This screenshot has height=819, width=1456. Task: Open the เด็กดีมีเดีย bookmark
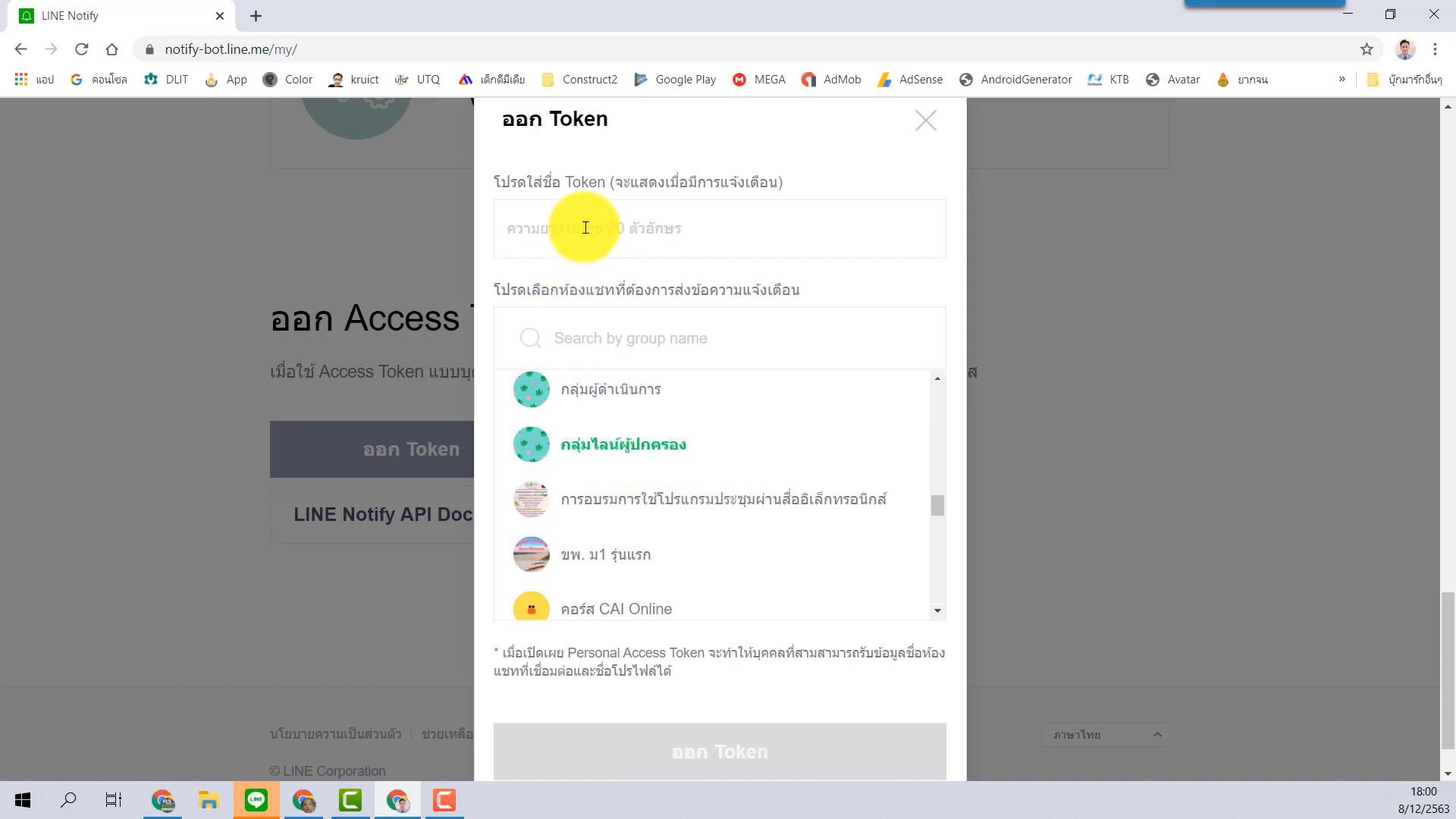pos(491,80)
